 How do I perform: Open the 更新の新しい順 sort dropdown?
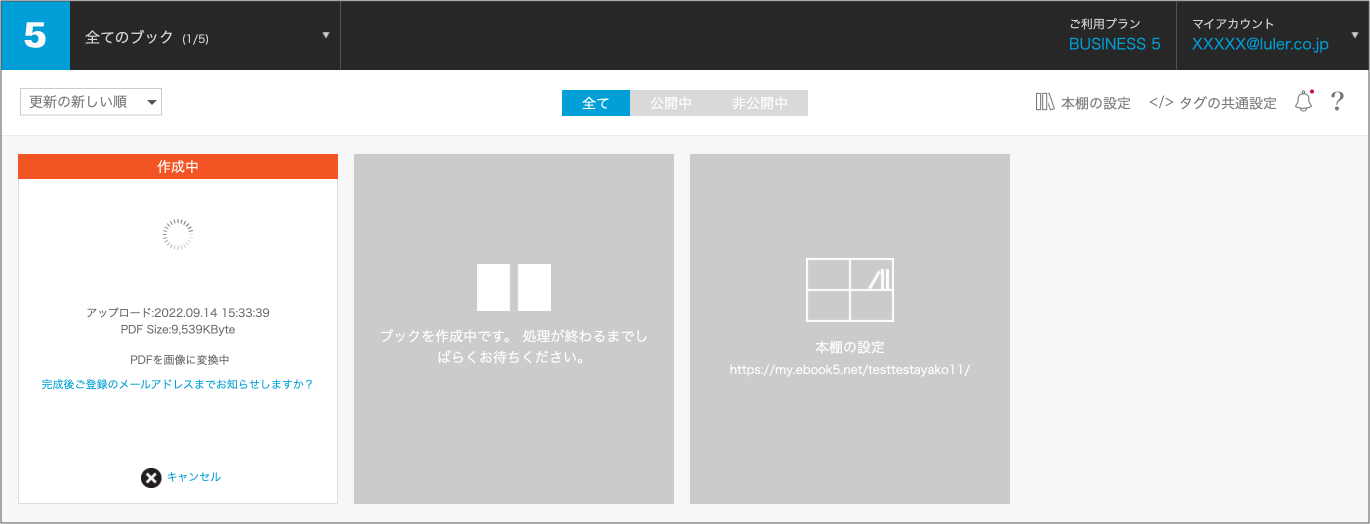pos(91,102)
